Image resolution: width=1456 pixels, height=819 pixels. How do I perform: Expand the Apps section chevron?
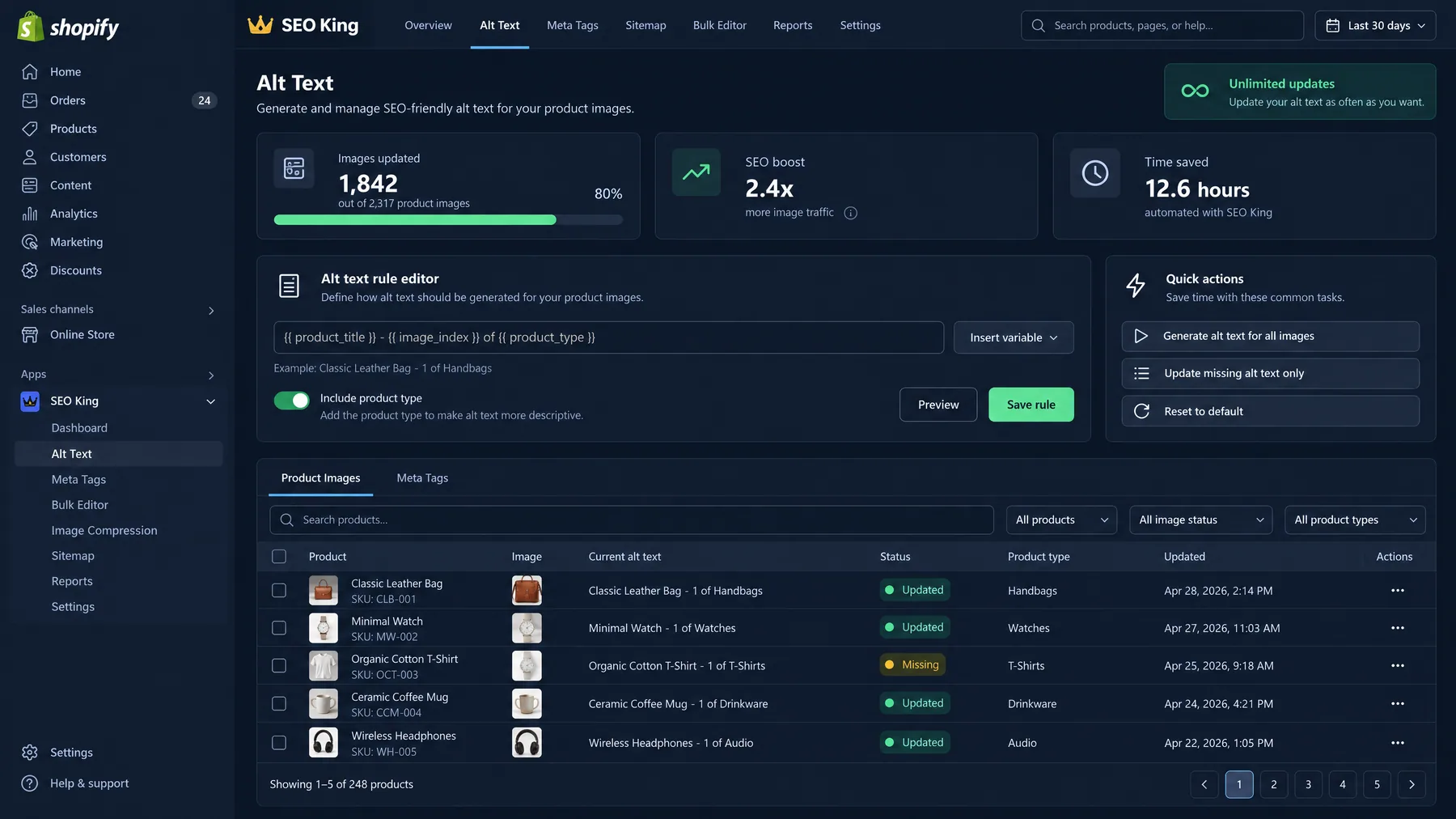[x=211, y=376]
